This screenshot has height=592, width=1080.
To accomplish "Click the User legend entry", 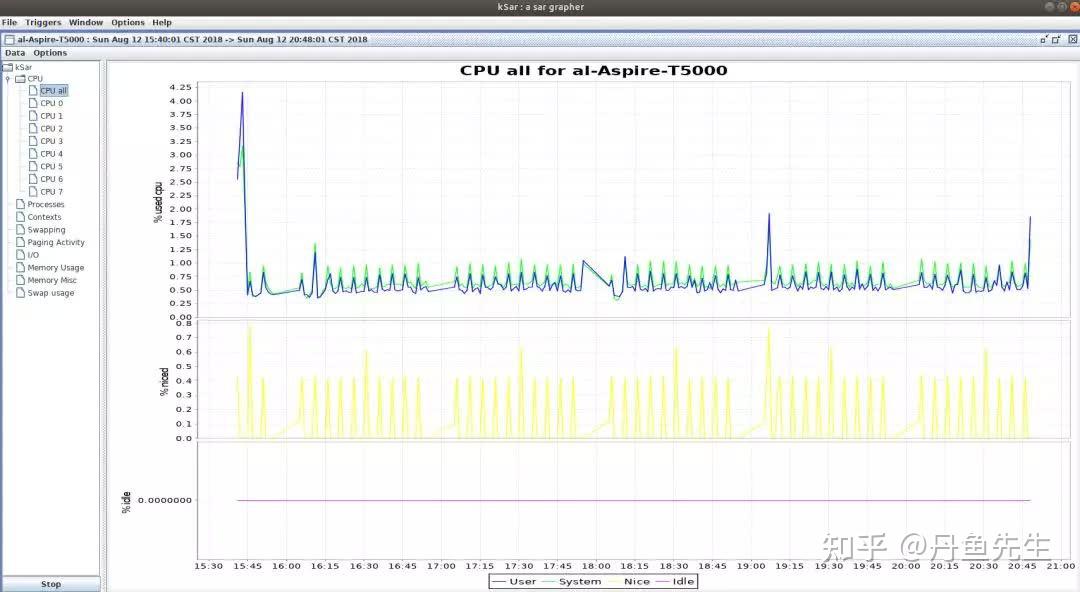I will tap(514, 582).
